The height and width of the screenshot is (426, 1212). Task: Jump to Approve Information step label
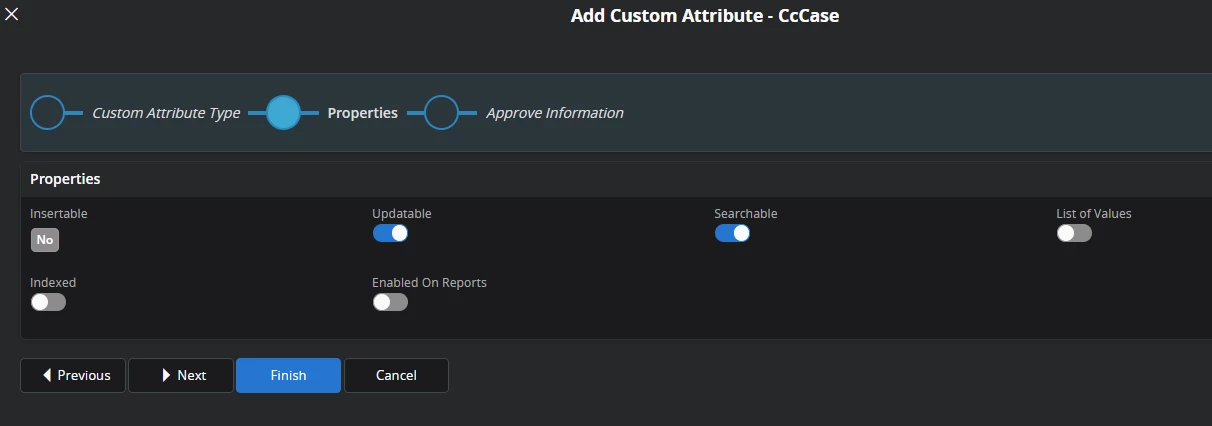(x=555, y=113)
